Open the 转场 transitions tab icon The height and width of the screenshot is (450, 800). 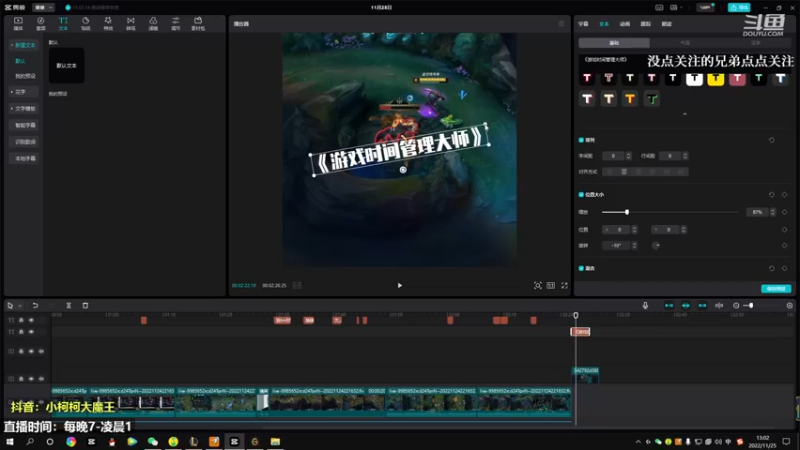pos(131,23)
